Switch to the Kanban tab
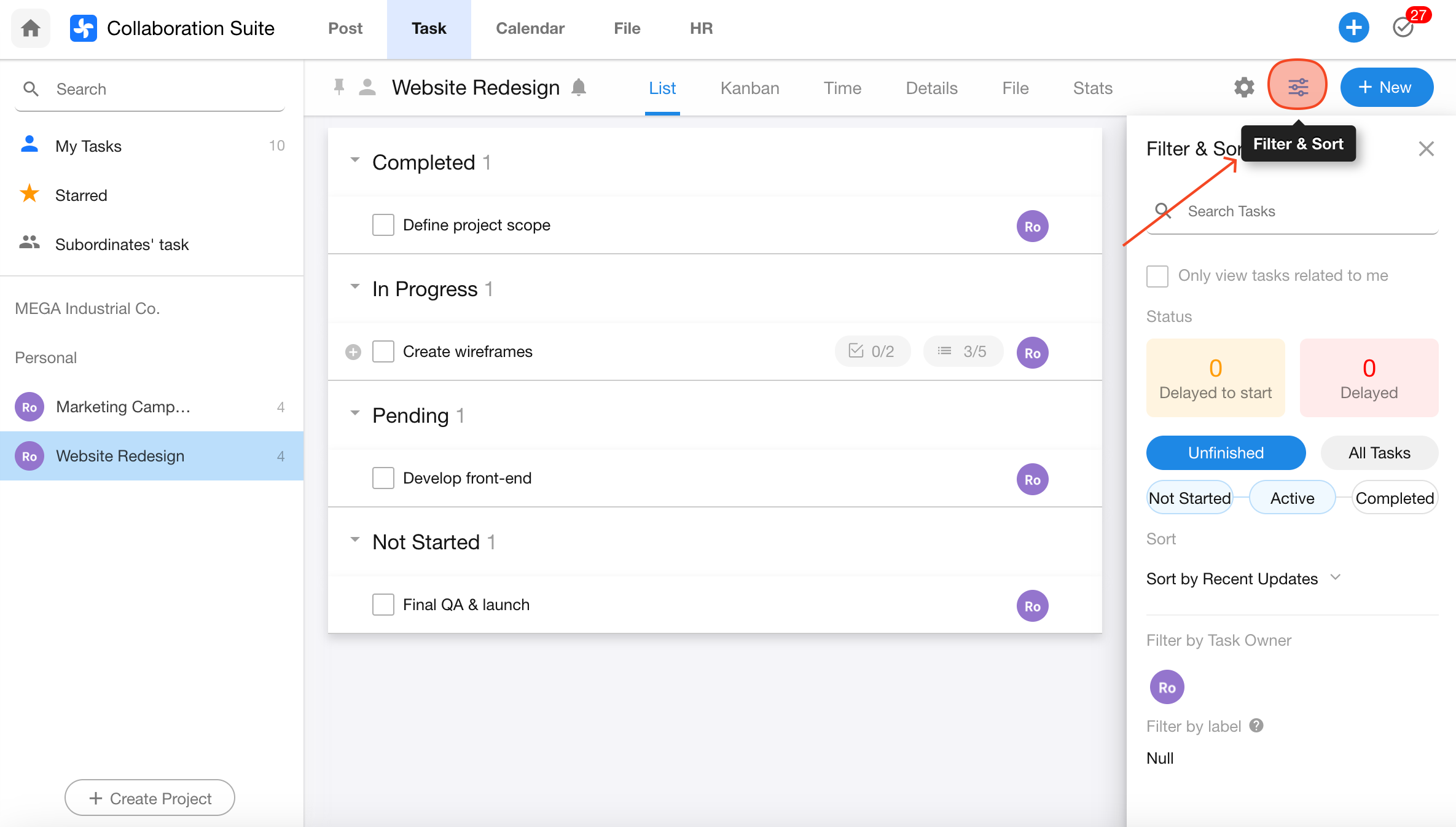1456x827 pixels. 750,88
